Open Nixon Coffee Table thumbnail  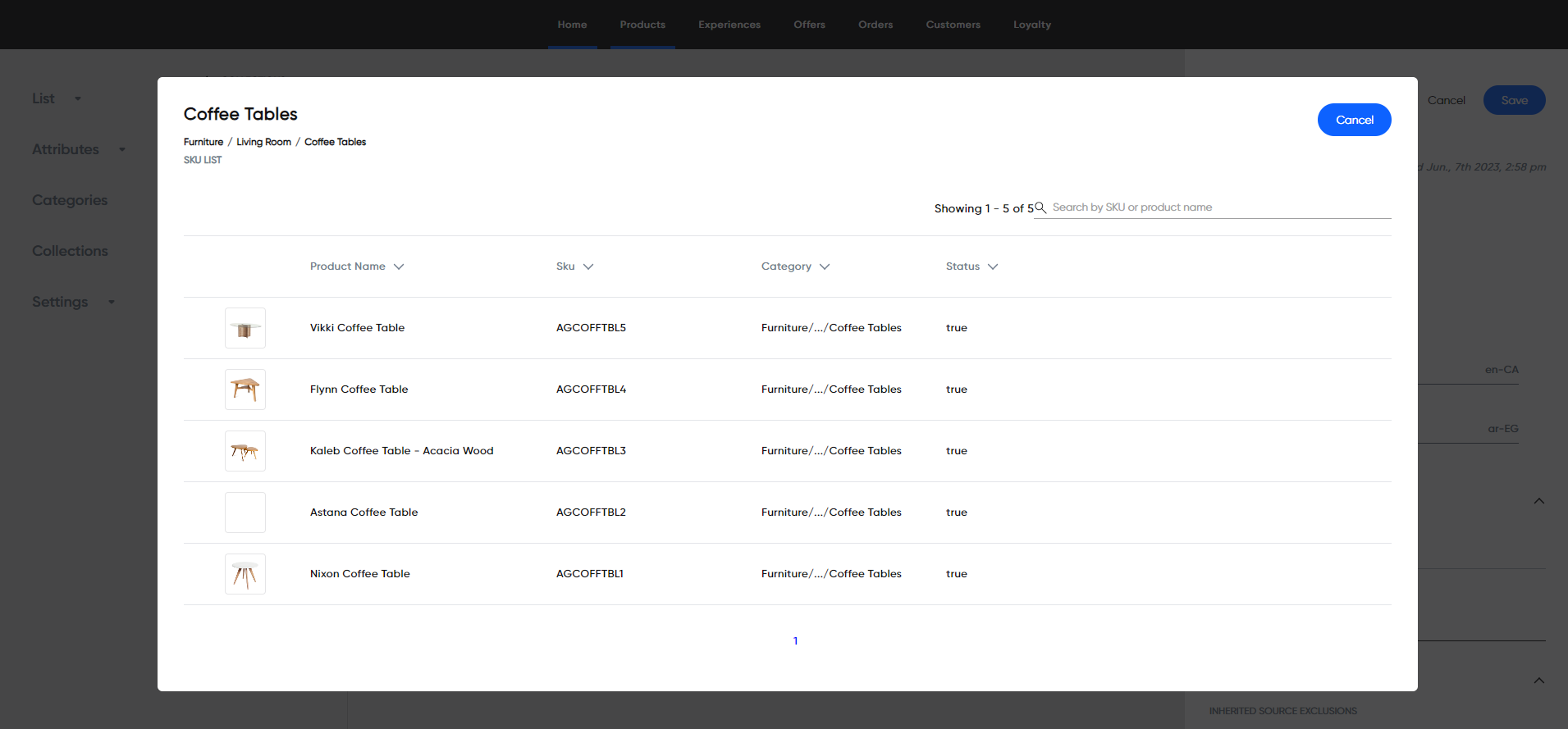coord(245,574)
